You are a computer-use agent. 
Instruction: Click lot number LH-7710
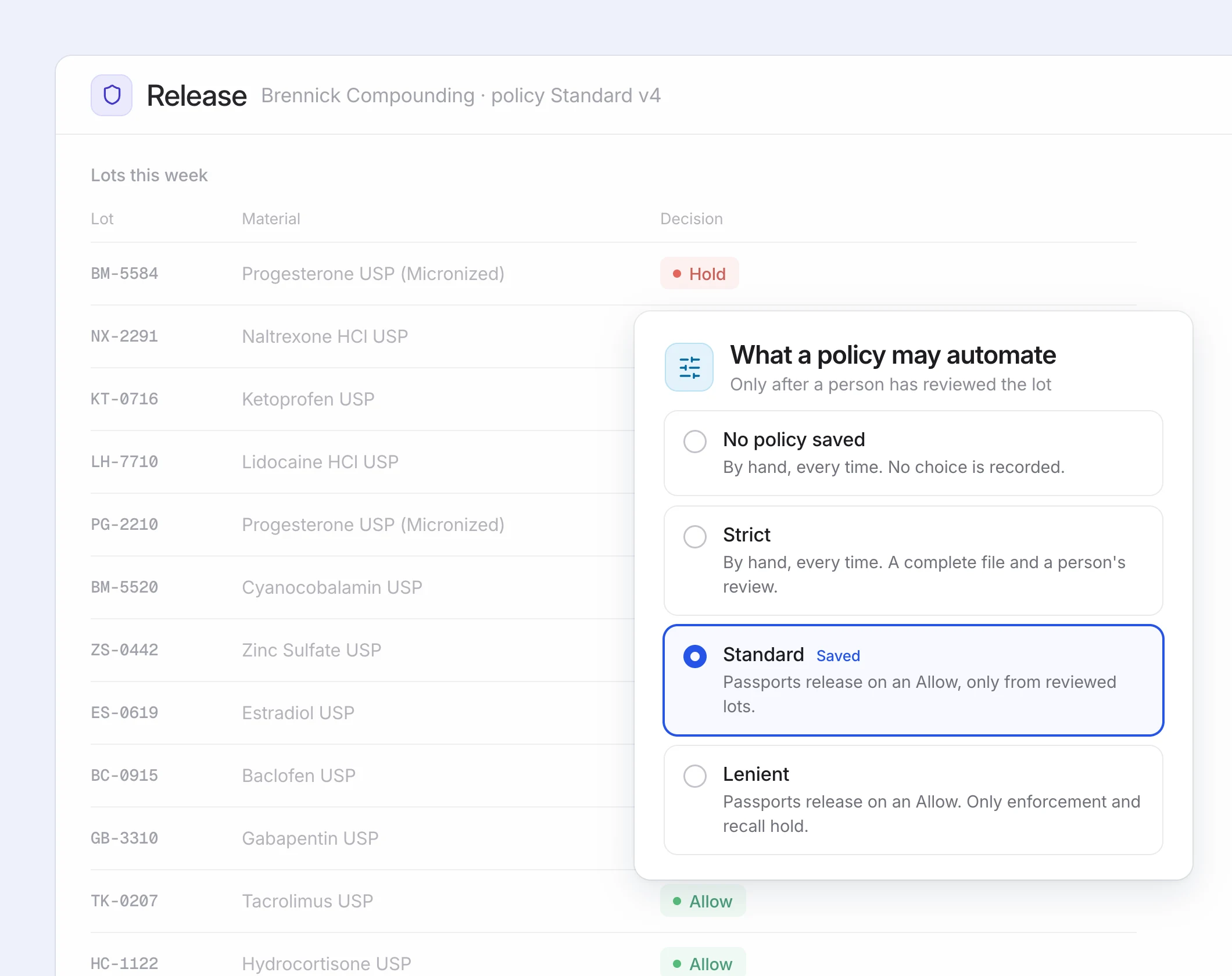click(125, 462)
